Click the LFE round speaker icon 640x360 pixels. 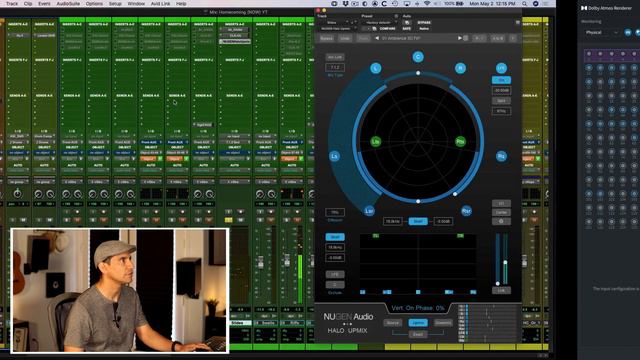501,68
